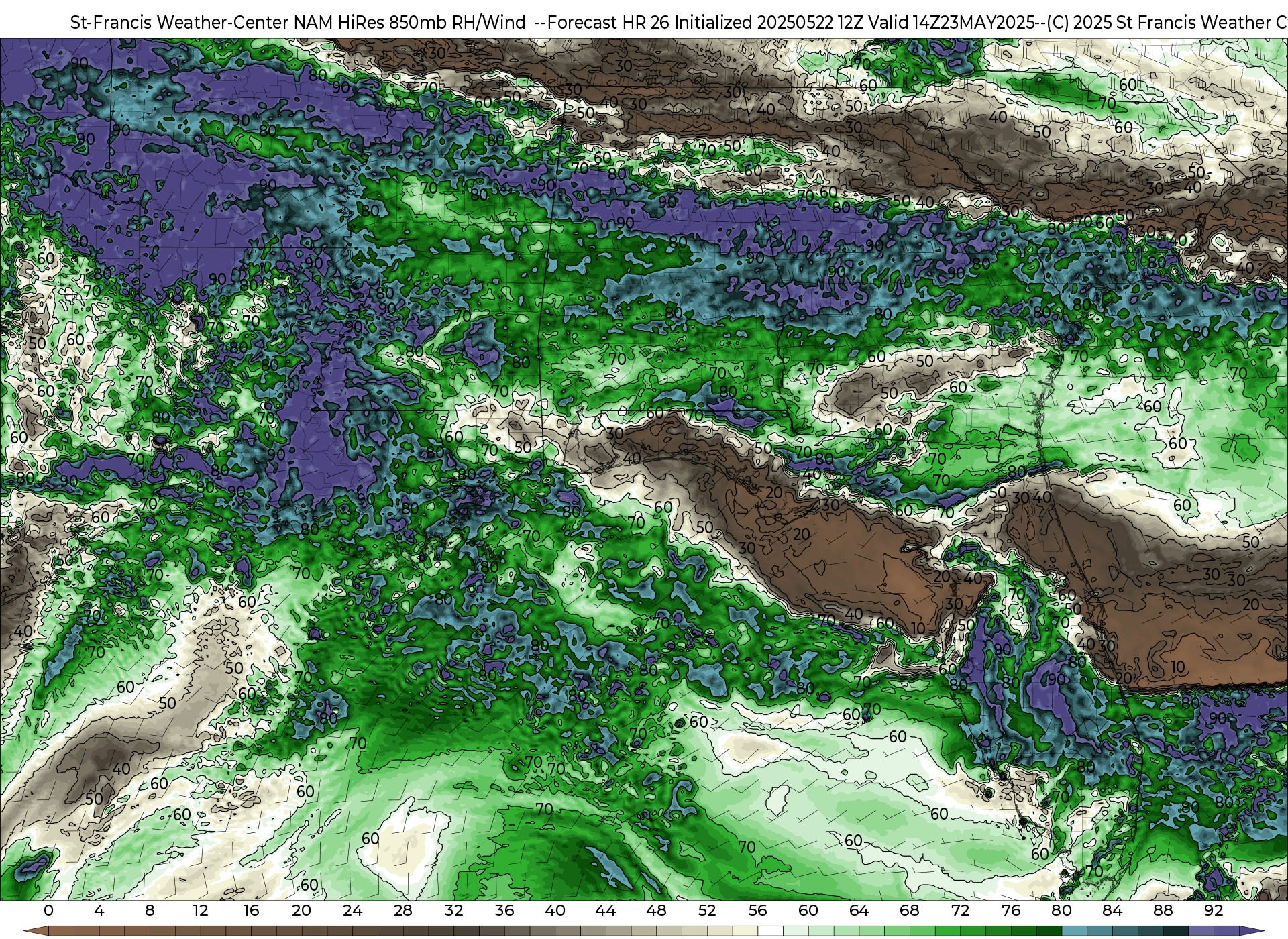Image resolution: width=1288 pixels, height=939 pixels.
Task: Click the "Forecast HR 26" title text
Action: click(x=608, y=23)
